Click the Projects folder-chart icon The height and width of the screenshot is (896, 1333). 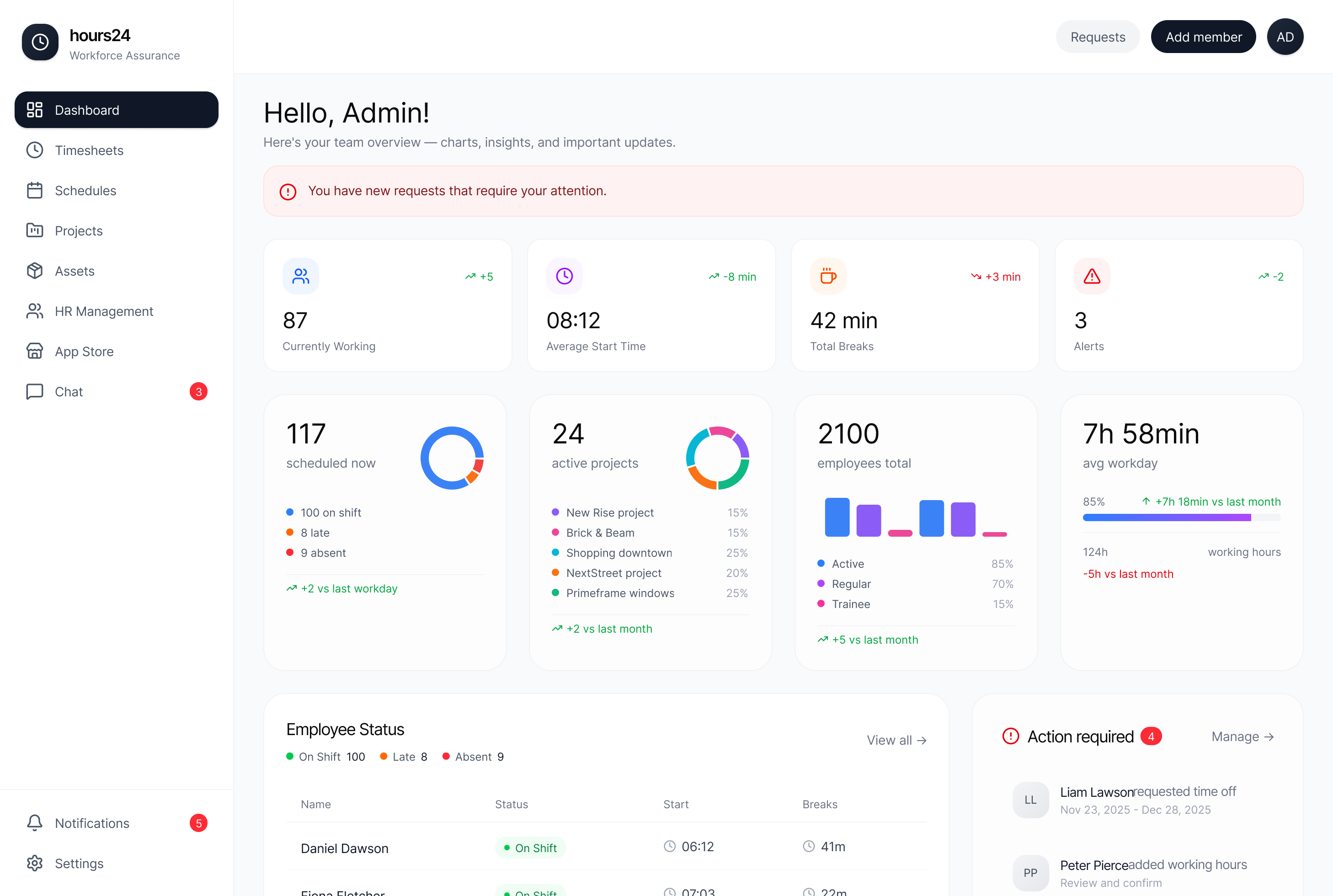click(35, 230)
